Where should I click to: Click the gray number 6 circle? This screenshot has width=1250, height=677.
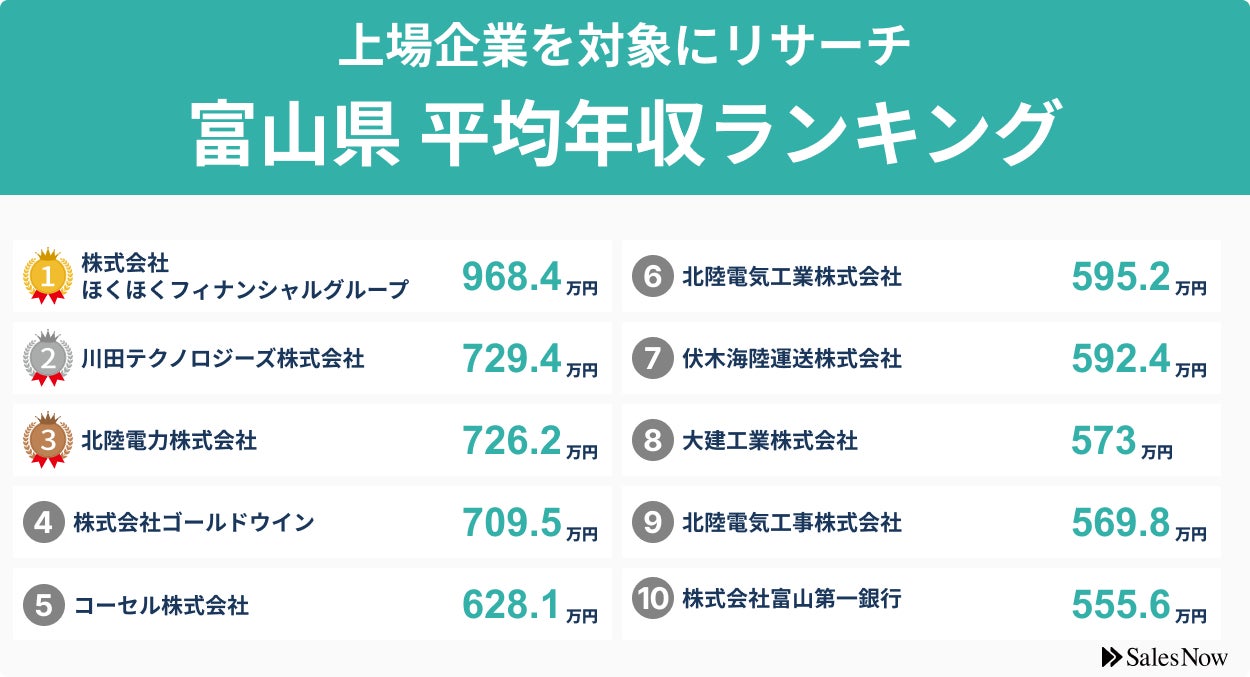(652, 277)
